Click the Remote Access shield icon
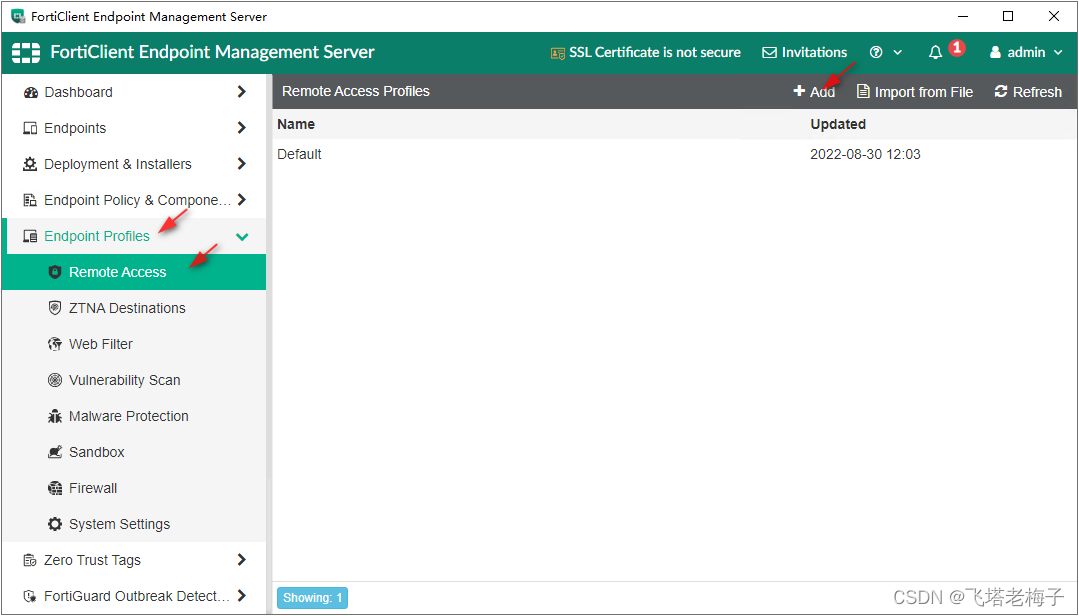The width and height of the screenshot is (1079, 616). [55, 272]
